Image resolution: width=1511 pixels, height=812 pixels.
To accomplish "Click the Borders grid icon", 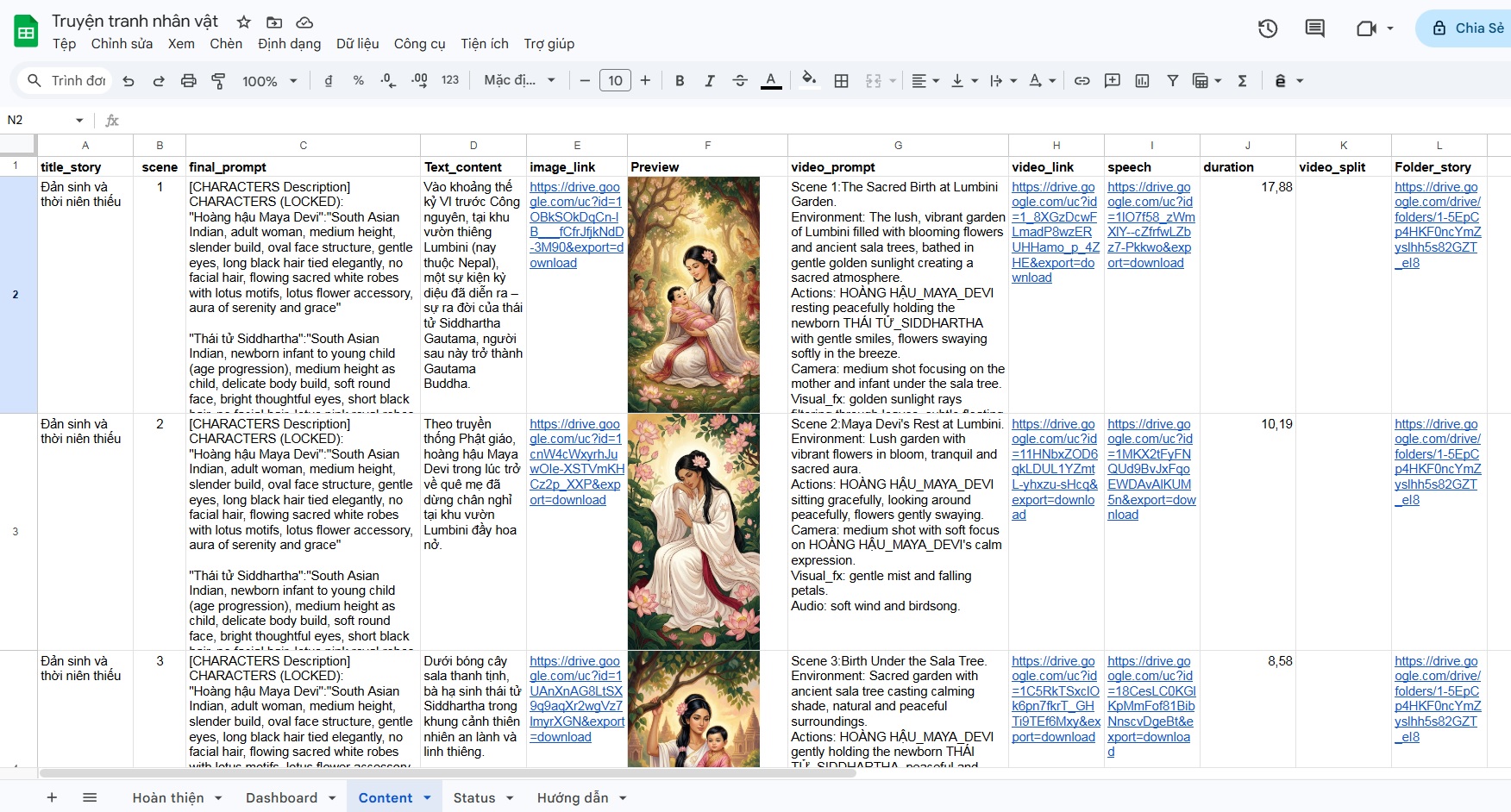I will (841, 81).
